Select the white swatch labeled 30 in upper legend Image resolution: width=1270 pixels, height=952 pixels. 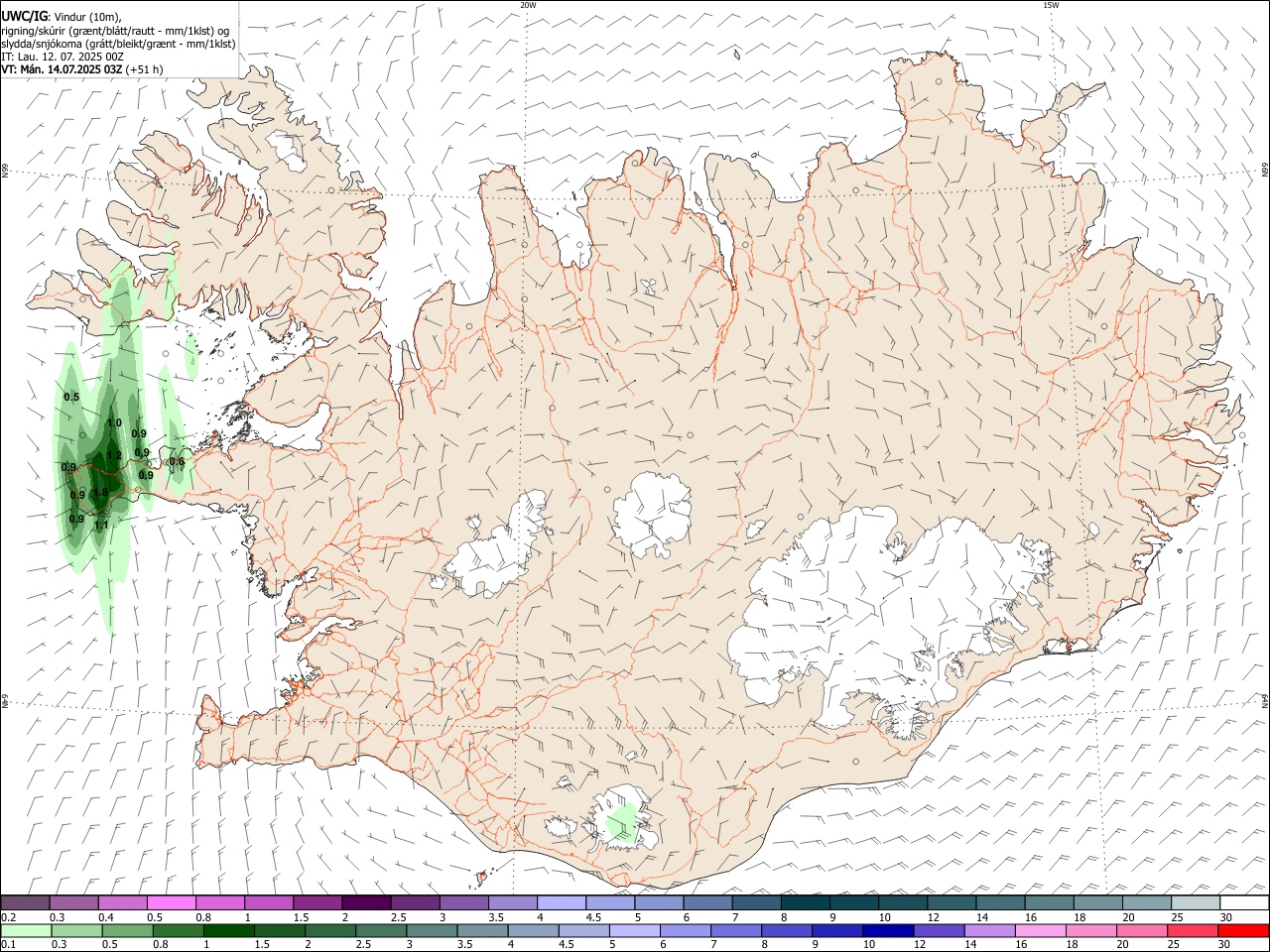point(1244,902)
